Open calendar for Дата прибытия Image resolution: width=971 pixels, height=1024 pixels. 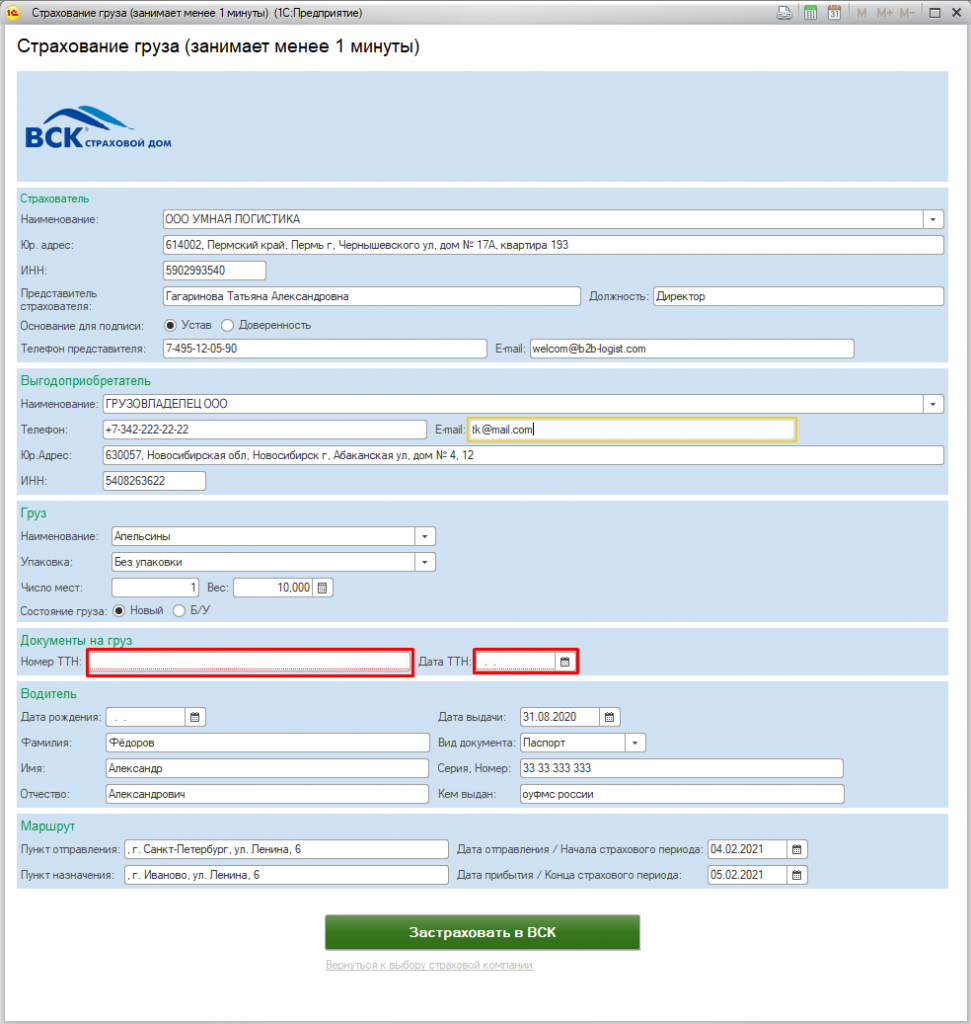tap(797, 875)
